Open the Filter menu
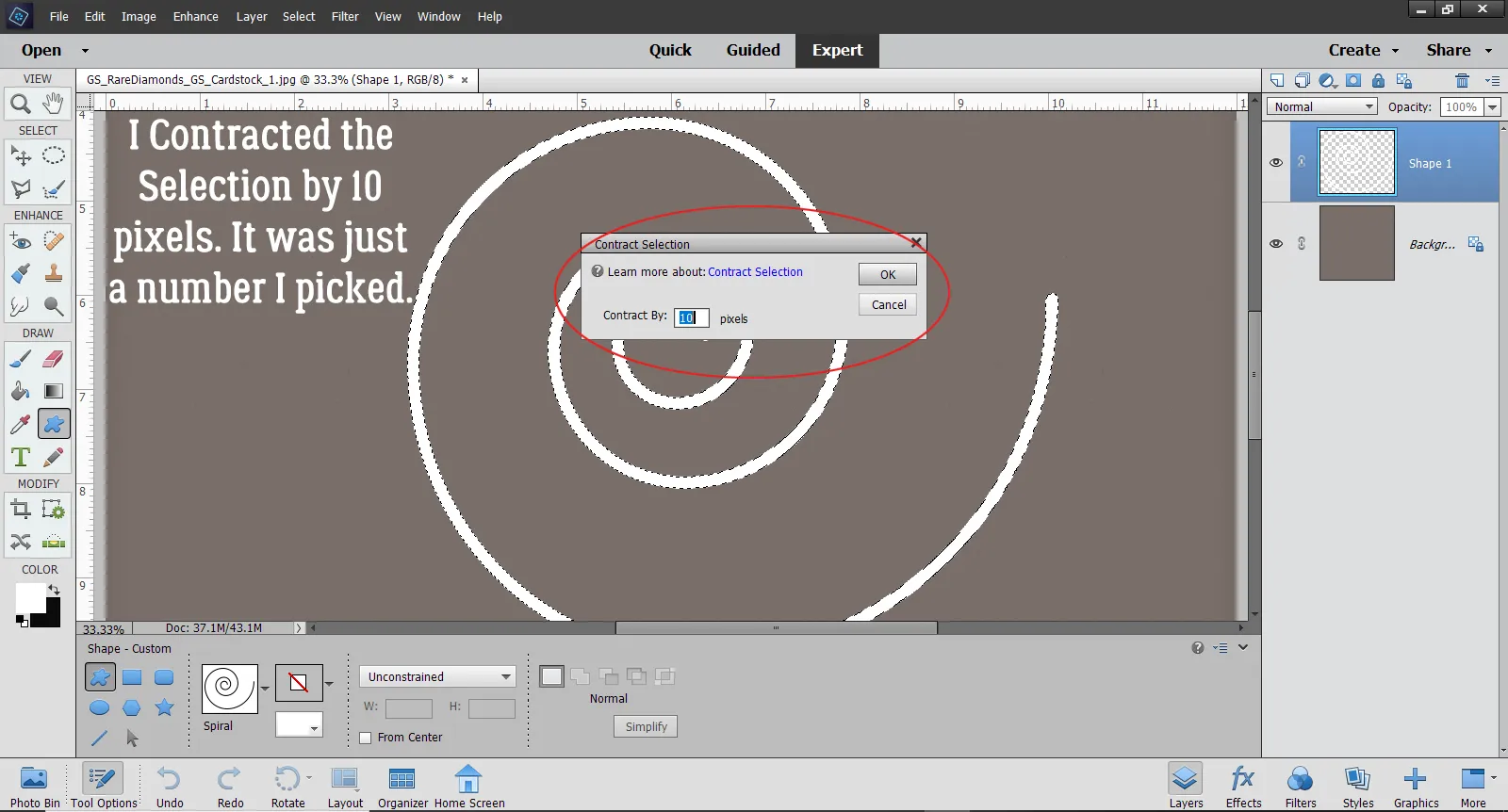 coord(344,16)
